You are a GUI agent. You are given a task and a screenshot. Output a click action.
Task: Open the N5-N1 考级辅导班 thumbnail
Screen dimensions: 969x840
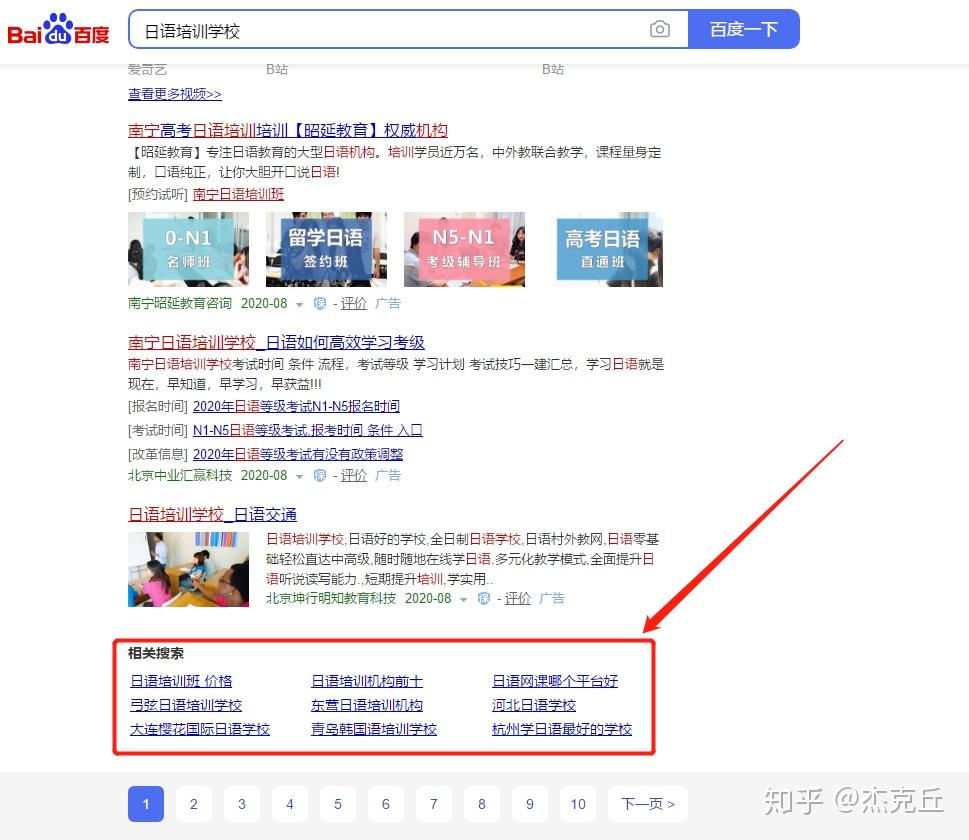coord(464,249)
